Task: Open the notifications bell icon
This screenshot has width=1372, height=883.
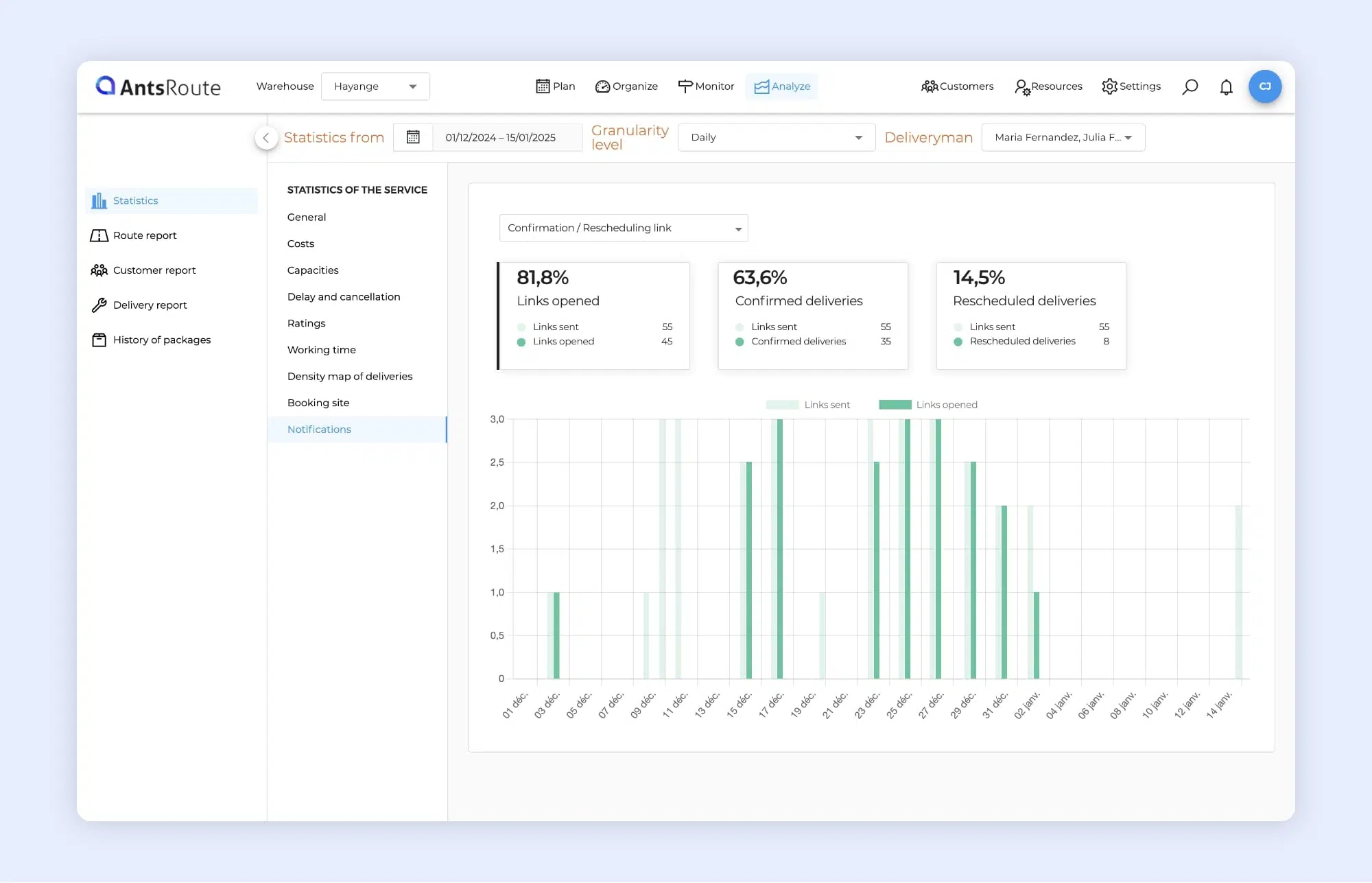Action: [1226, 86]
